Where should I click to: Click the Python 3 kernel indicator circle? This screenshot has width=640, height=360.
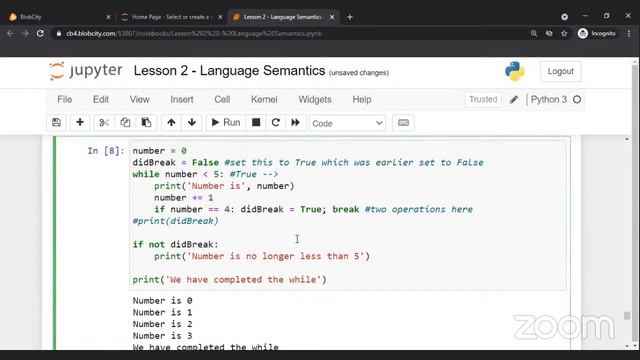[x=577, y=99]
